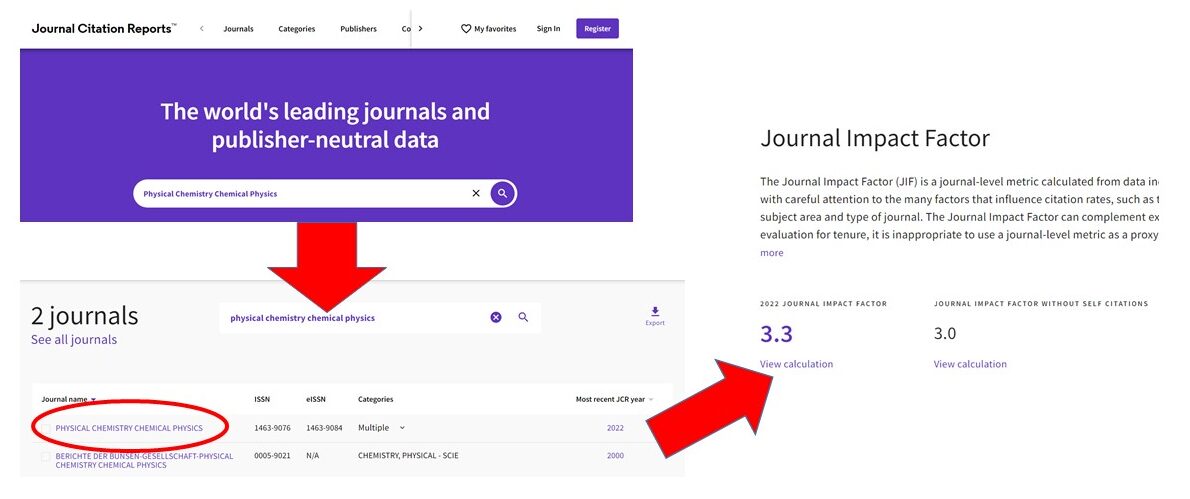Click the Export download icon
1190x499 pixels.
tap(655, 312)
